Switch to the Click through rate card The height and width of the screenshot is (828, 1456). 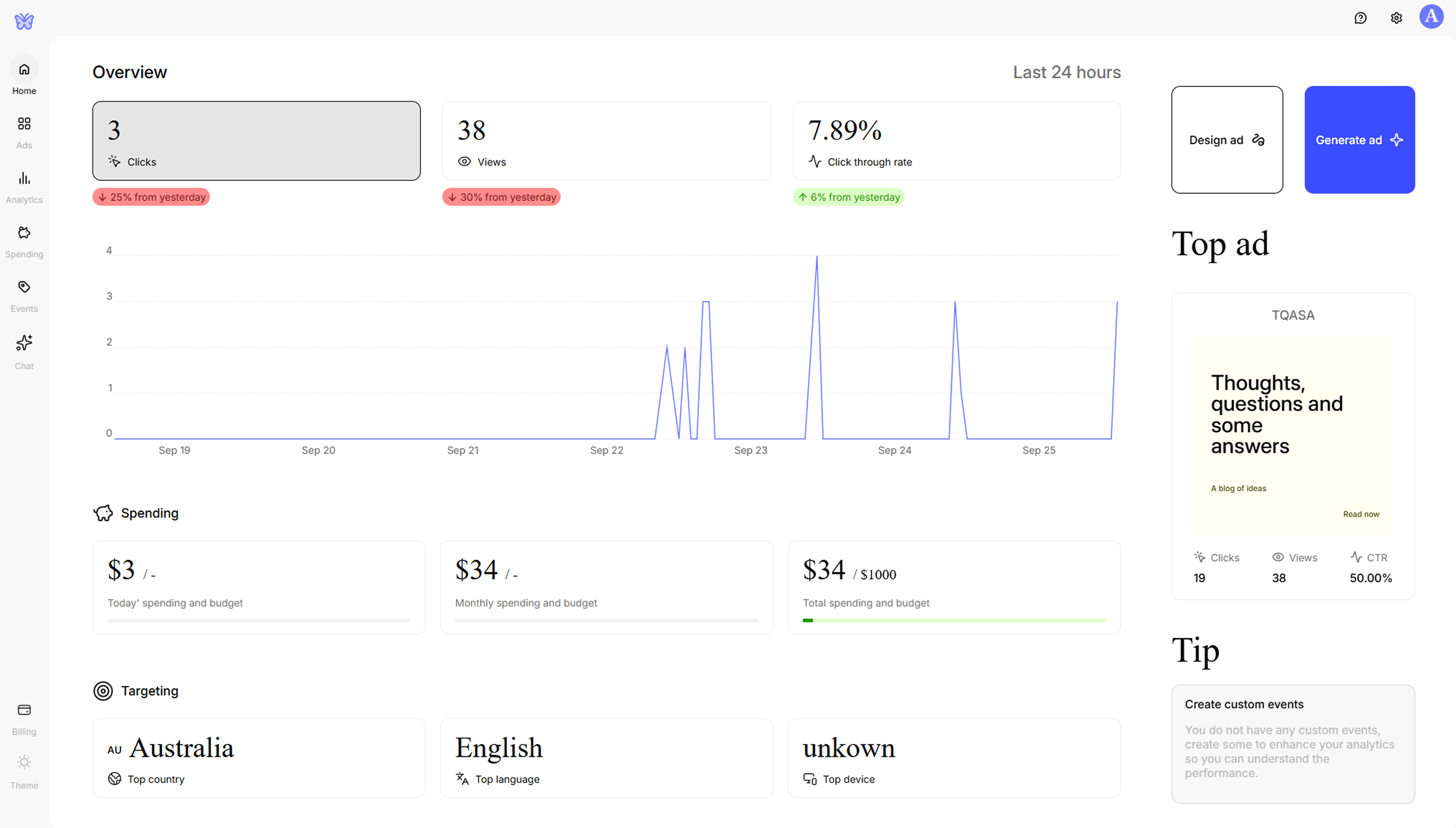point(956,141)
